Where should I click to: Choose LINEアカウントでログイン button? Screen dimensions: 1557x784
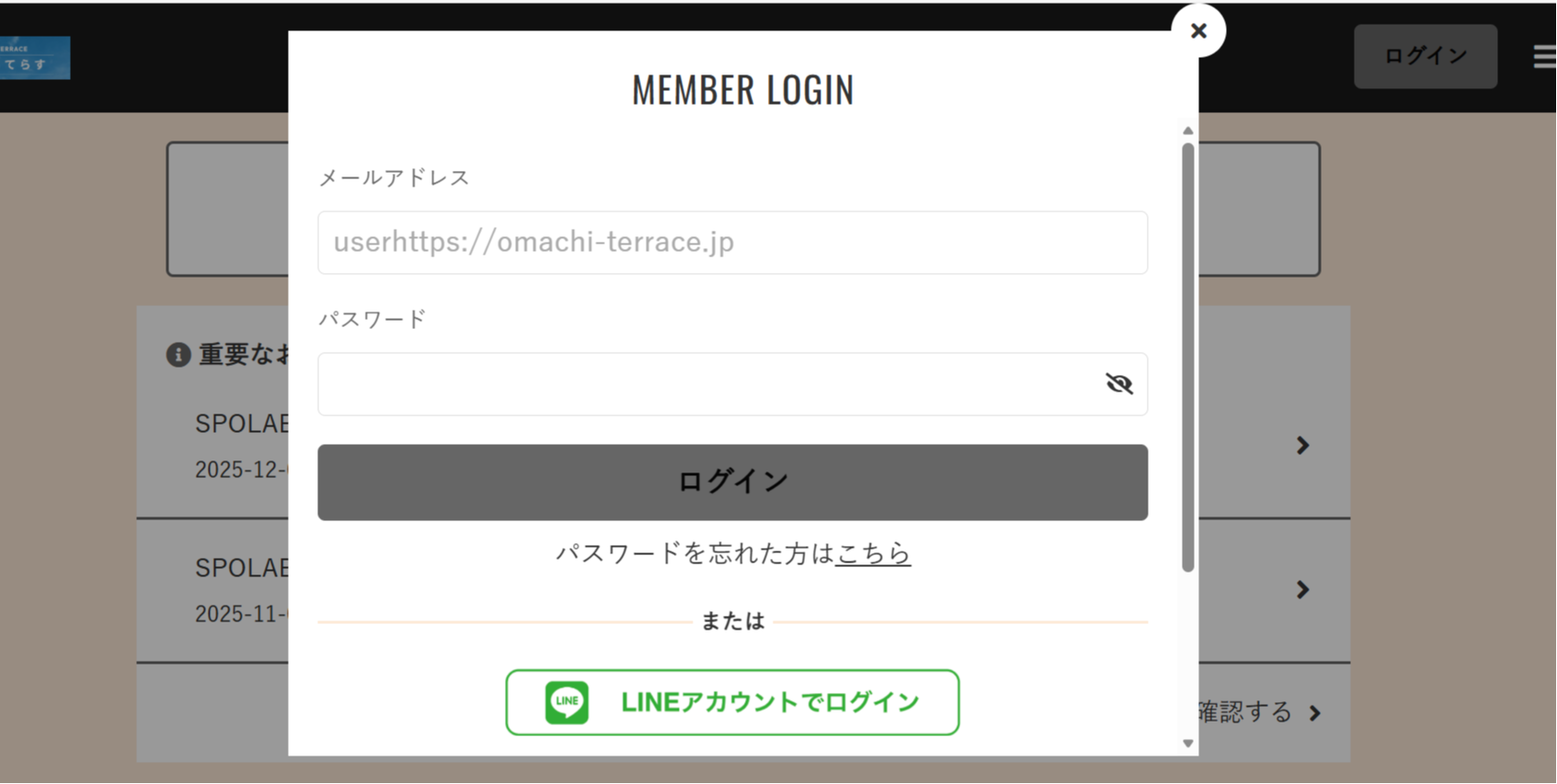coord(732,702)
